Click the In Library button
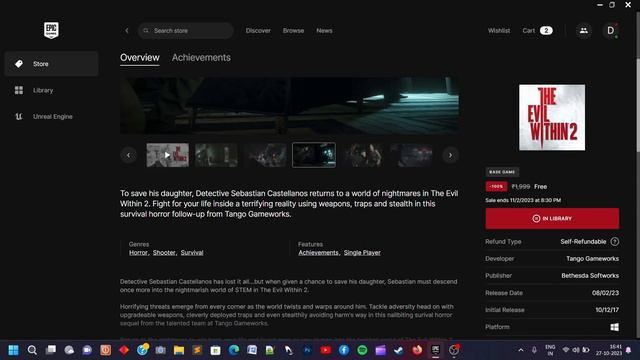 552,218
